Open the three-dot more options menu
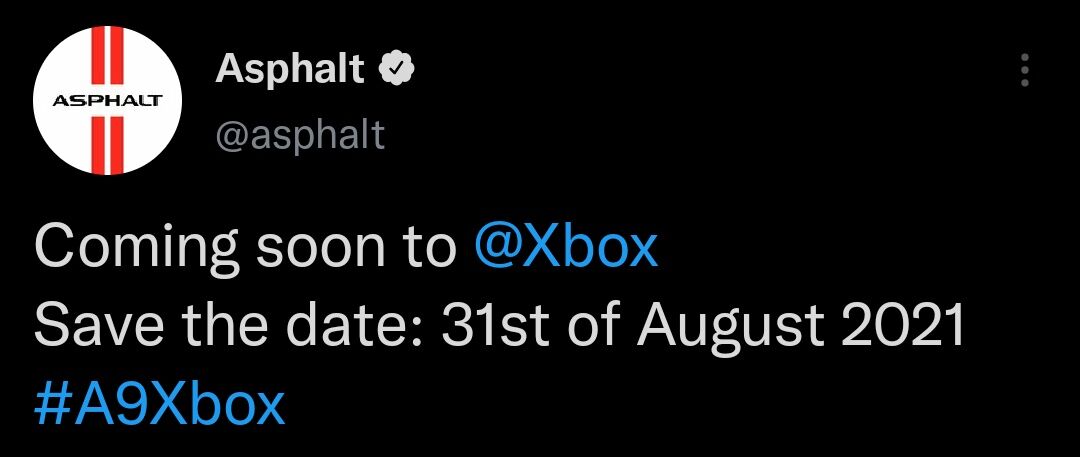Screen dimensions: 1080x457 point(1023,71)
